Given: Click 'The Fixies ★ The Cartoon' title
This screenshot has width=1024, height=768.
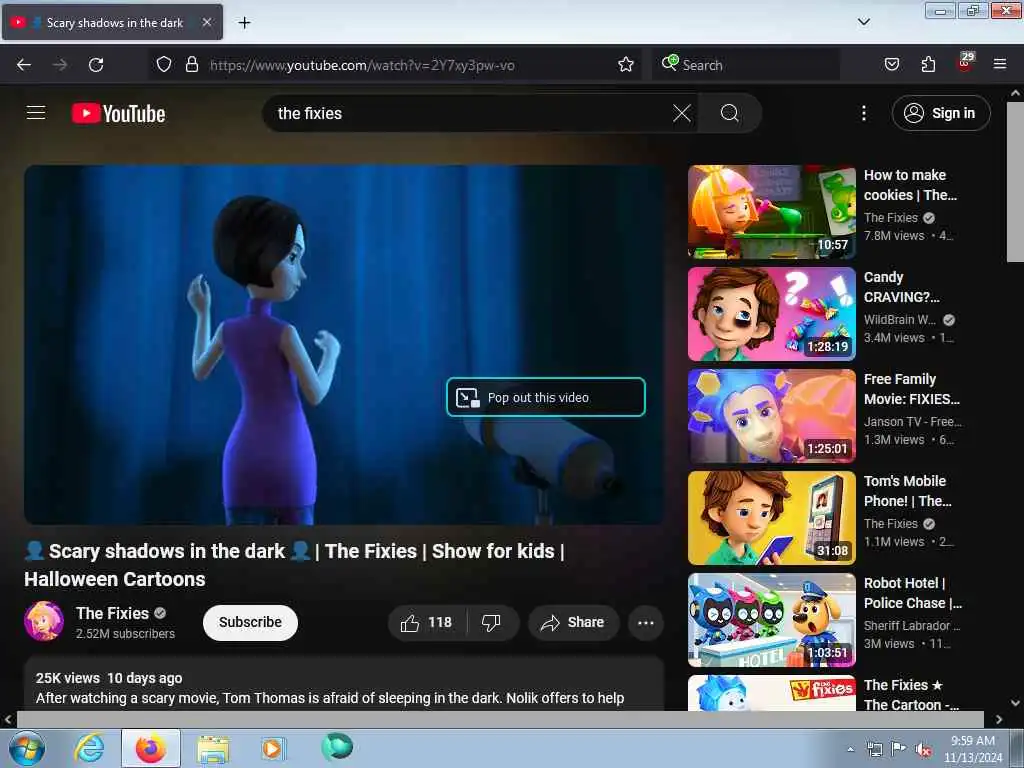Looking at the screenshot, I should [x=912, y=694].
